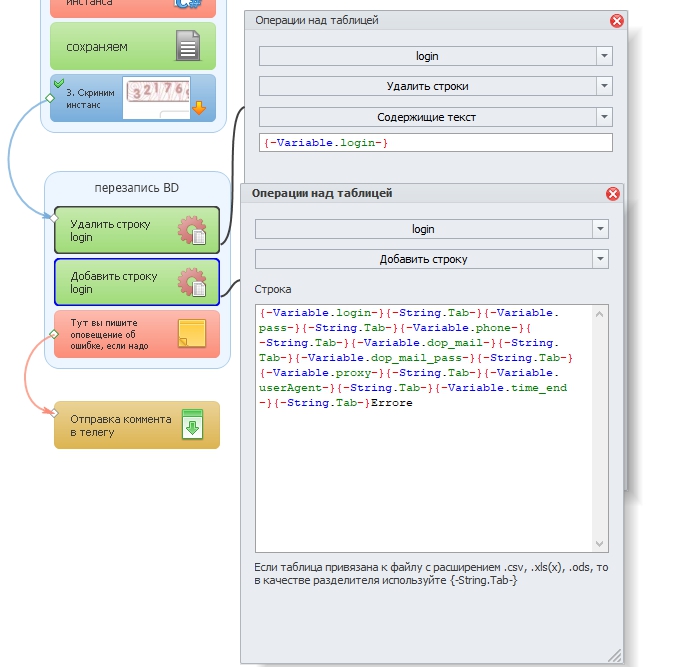Select the yellow sticky note icon
The image size is (700, 667).
pos(191,334)
